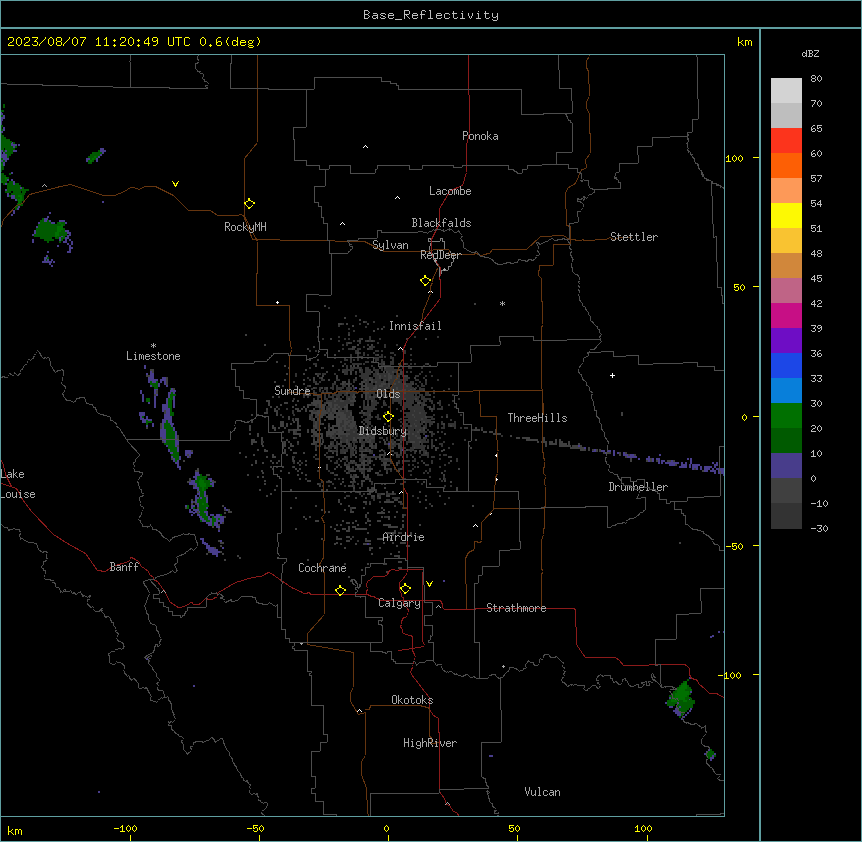Click the yellow V marker east of Calgary
This screenshot has height=842, width=862.
click(x=429, y=584)
